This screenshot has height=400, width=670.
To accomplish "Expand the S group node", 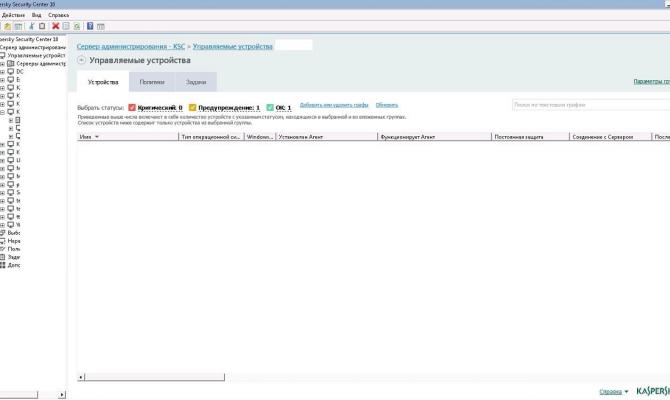I will (x=3, y=193).
